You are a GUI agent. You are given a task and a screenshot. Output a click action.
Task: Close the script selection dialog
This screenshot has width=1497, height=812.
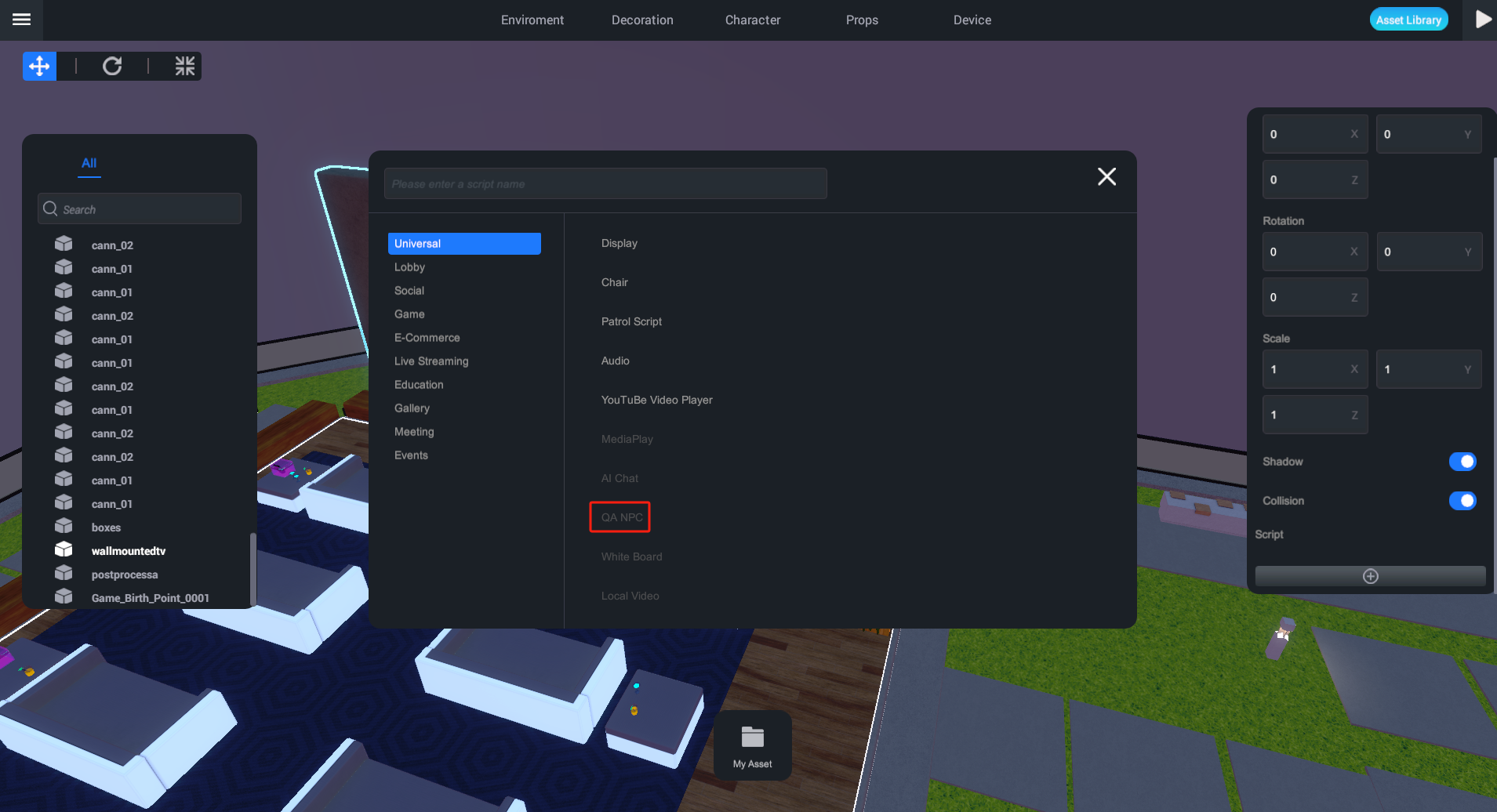point(1106,177)
